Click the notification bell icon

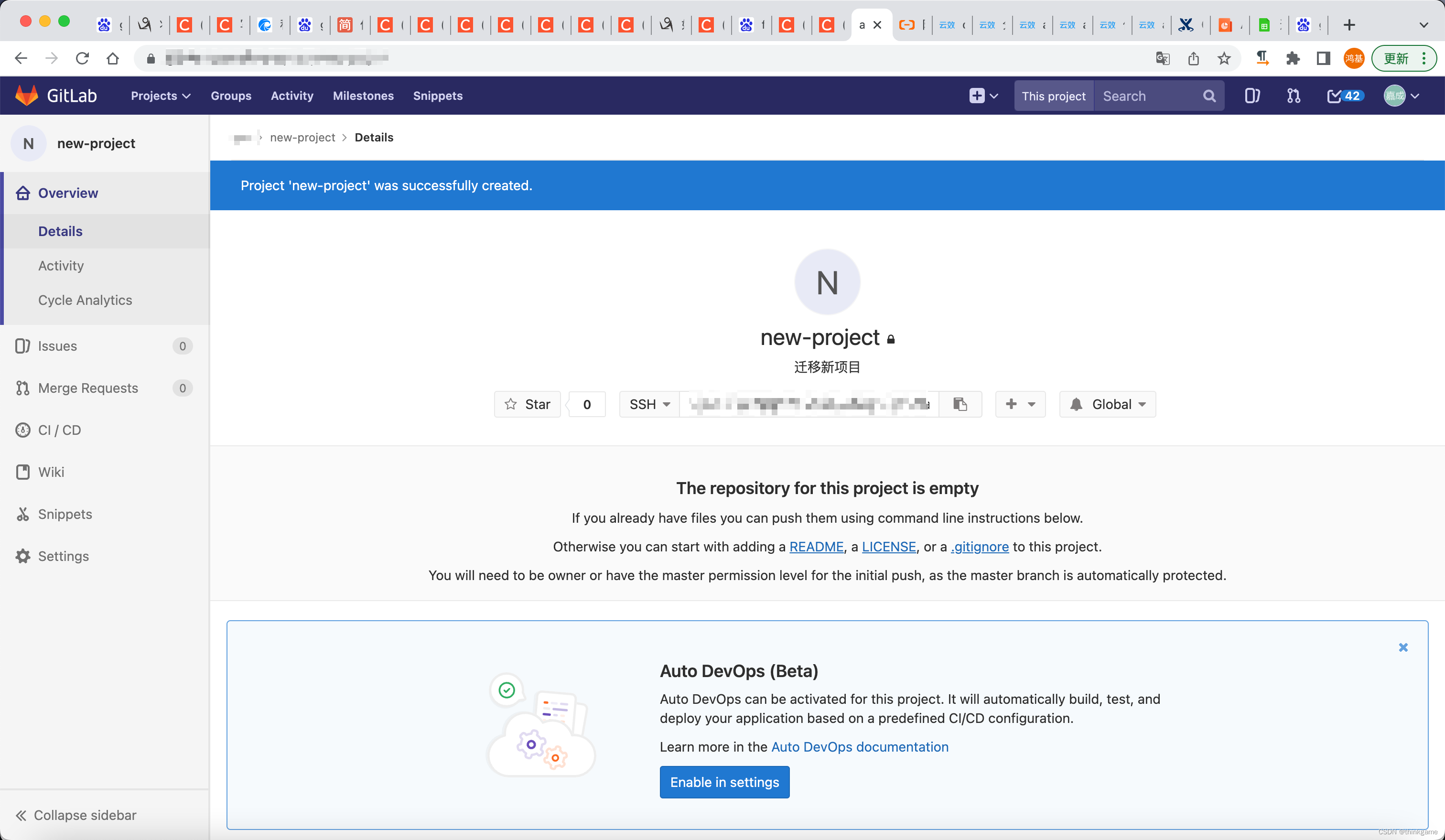[1077, 404]
